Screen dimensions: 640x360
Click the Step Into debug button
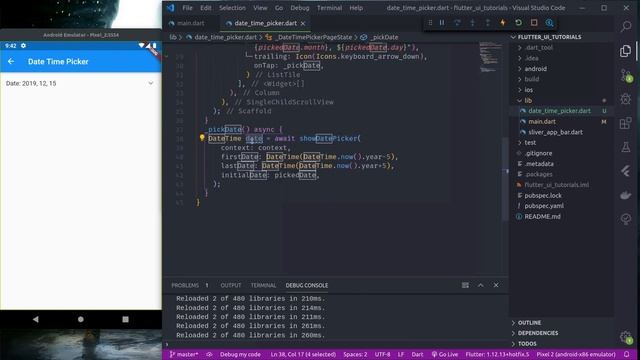472,23
